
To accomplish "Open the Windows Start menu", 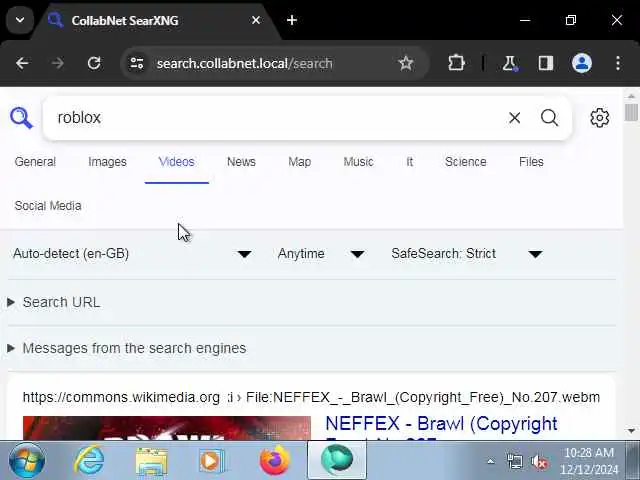I will 27,461.
